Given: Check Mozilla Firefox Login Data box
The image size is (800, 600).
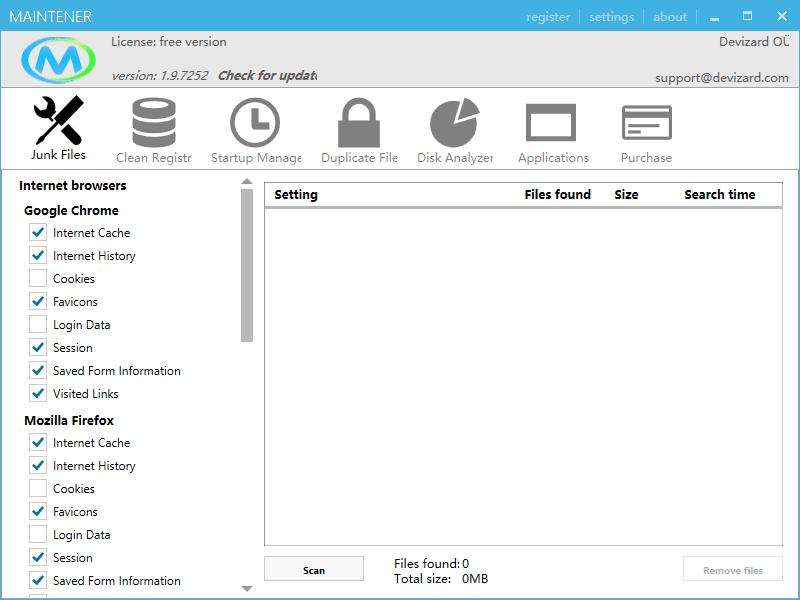Looking at the screenshot, I should (x=38, y=534).
